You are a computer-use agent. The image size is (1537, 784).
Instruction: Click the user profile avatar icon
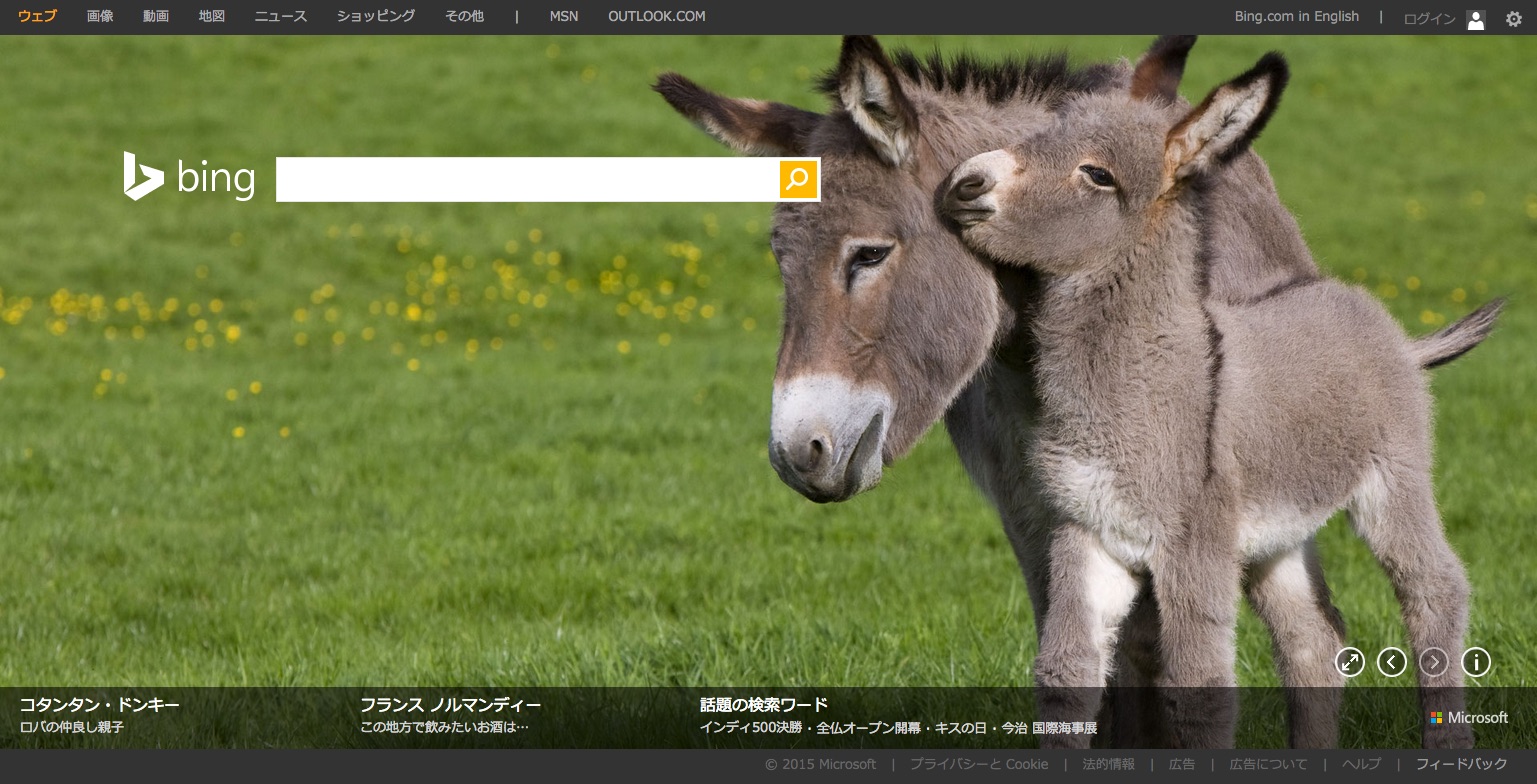click(1476, 19)
